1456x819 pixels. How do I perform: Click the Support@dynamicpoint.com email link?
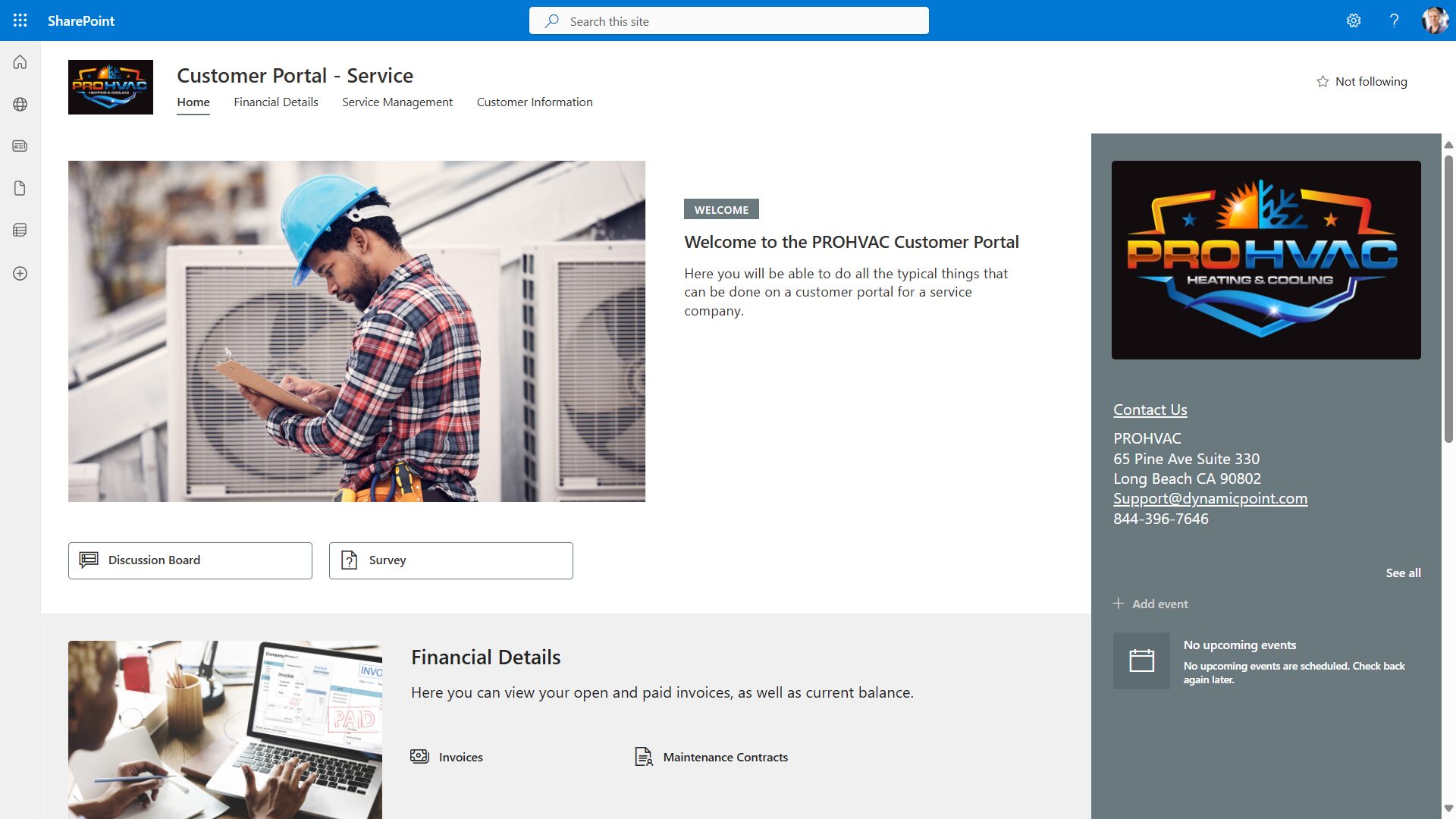tap(1210, 498)
